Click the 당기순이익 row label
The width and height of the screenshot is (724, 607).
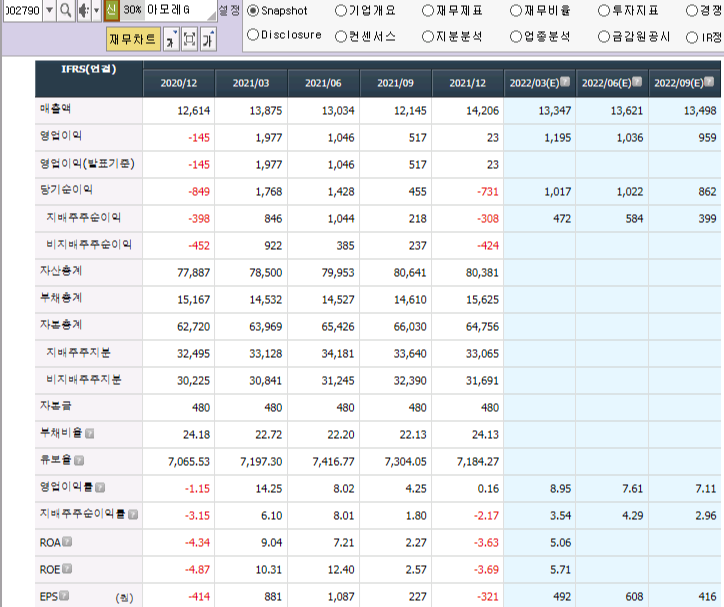click(66, 190)
